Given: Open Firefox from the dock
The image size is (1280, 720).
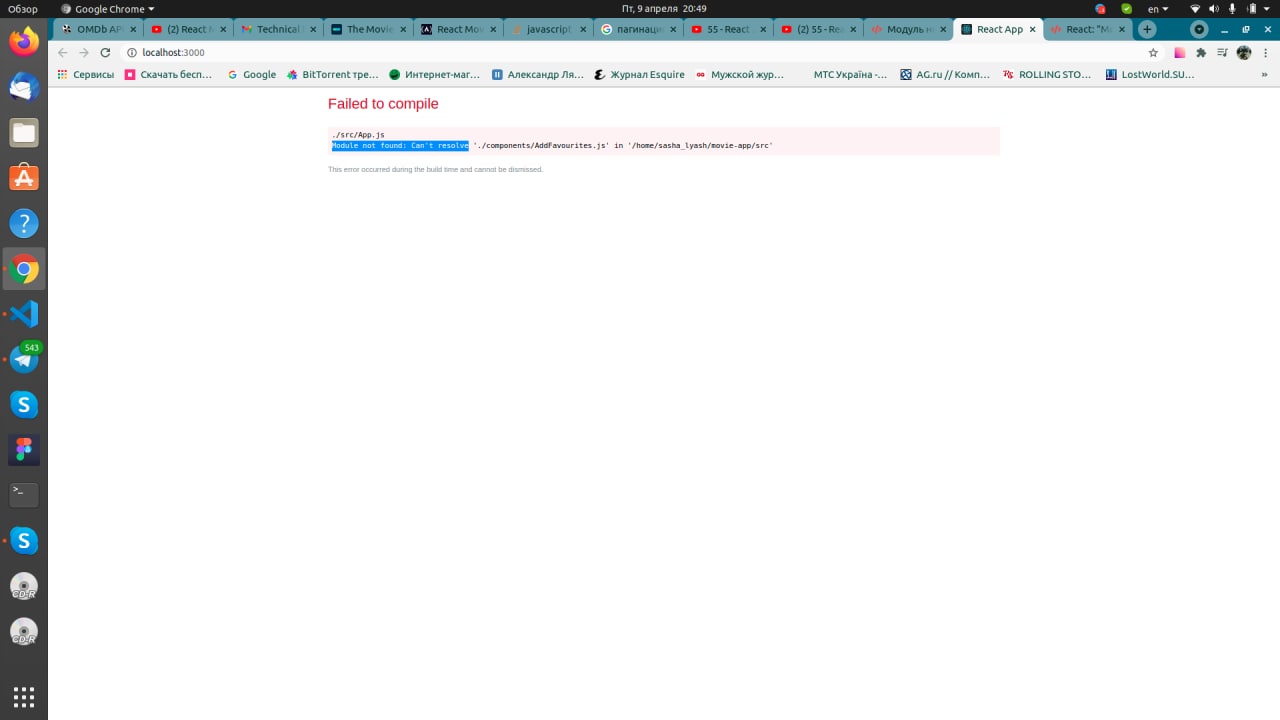Looking at the screenshot, I should tap(24, 42).
